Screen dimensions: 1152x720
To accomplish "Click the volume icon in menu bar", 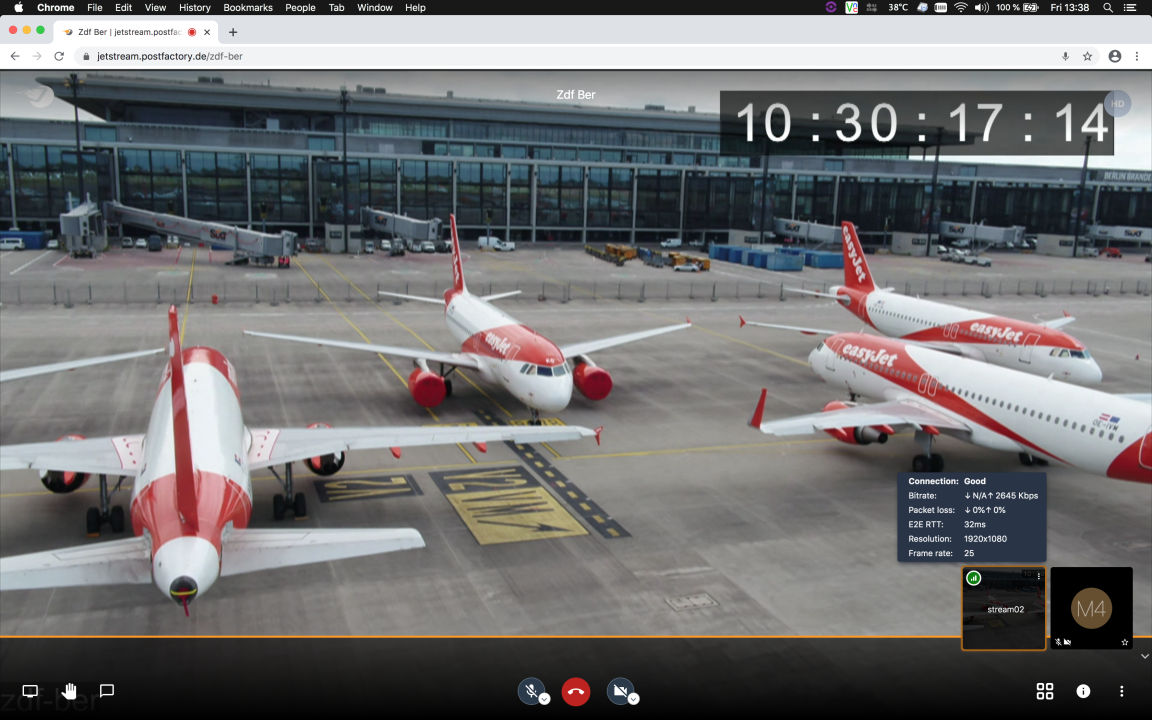I will [x=982, y=7].
